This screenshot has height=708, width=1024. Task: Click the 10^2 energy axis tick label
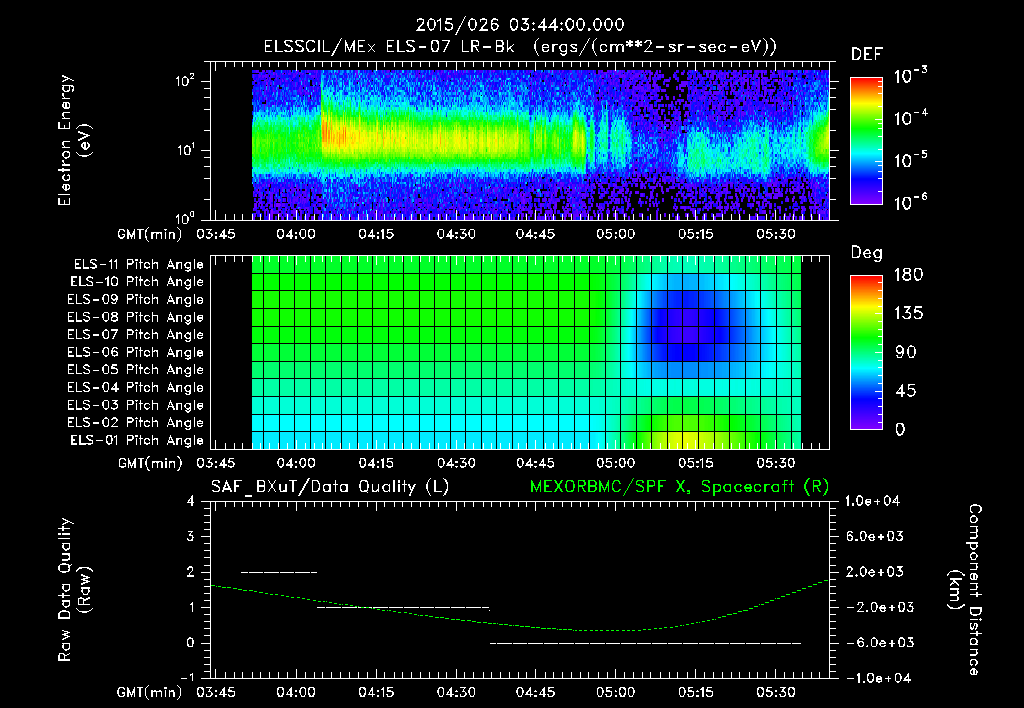click(x=185, y=80)
